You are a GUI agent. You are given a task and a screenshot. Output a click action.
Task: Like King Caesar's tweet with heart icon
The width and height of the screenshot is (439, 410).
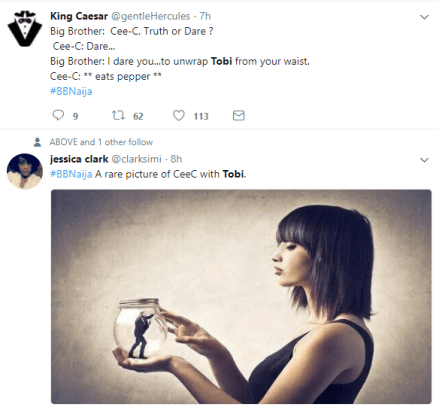179,115
